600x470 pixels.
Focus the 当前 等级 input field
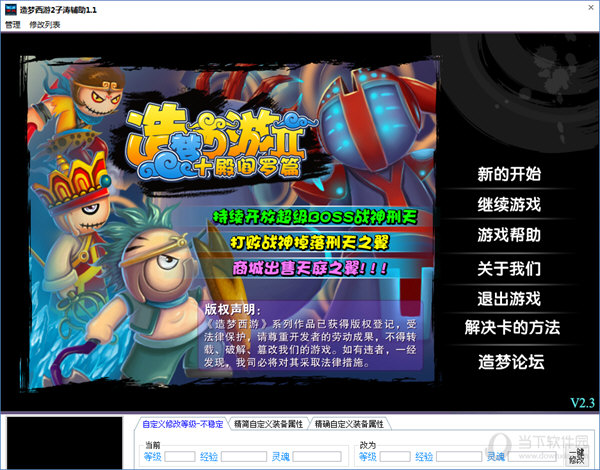point(180,457)
